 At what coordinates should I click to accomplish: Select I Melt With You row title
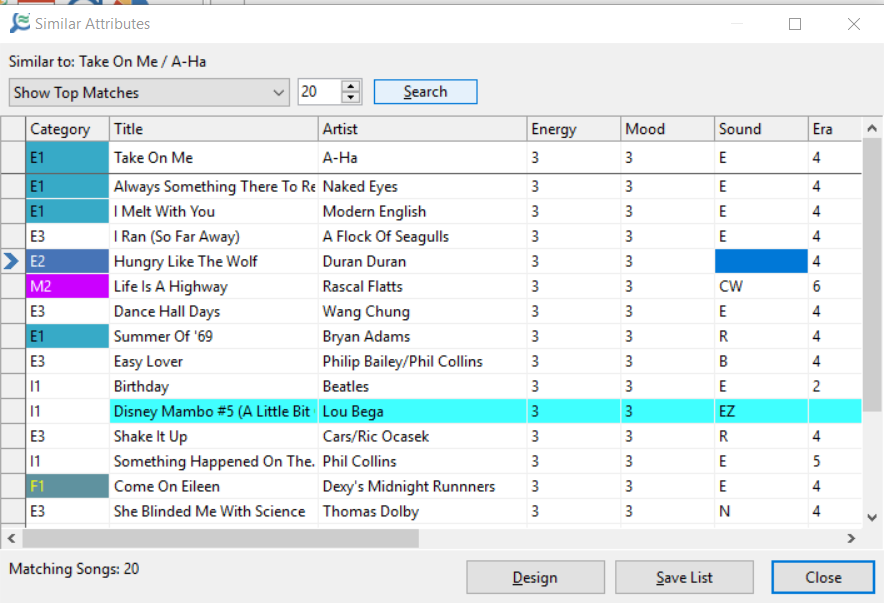pyautogui.click(x=214, y=211)
